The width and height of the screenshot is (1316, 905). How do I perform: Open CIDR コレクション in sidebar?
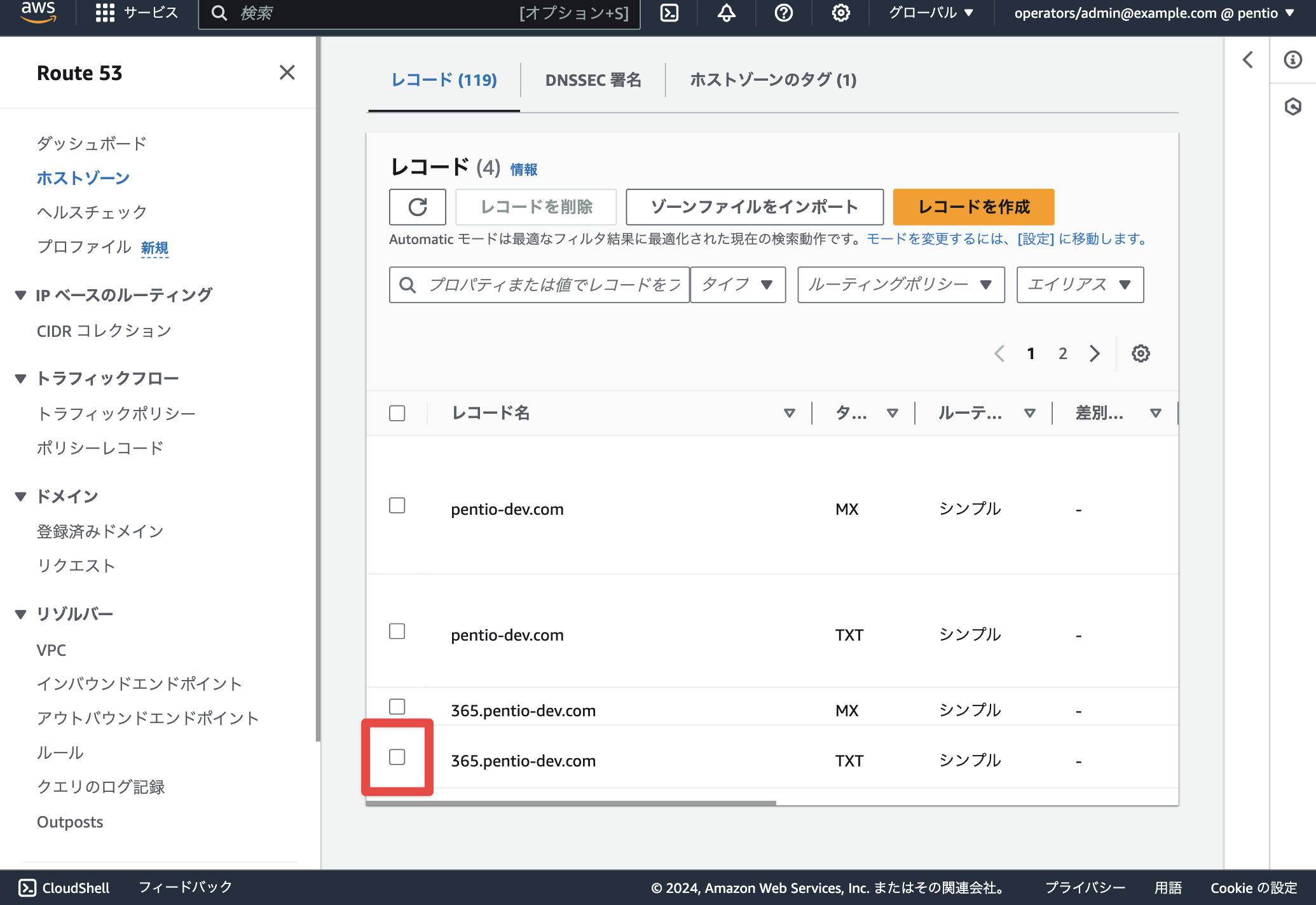(x=104, y=330)
